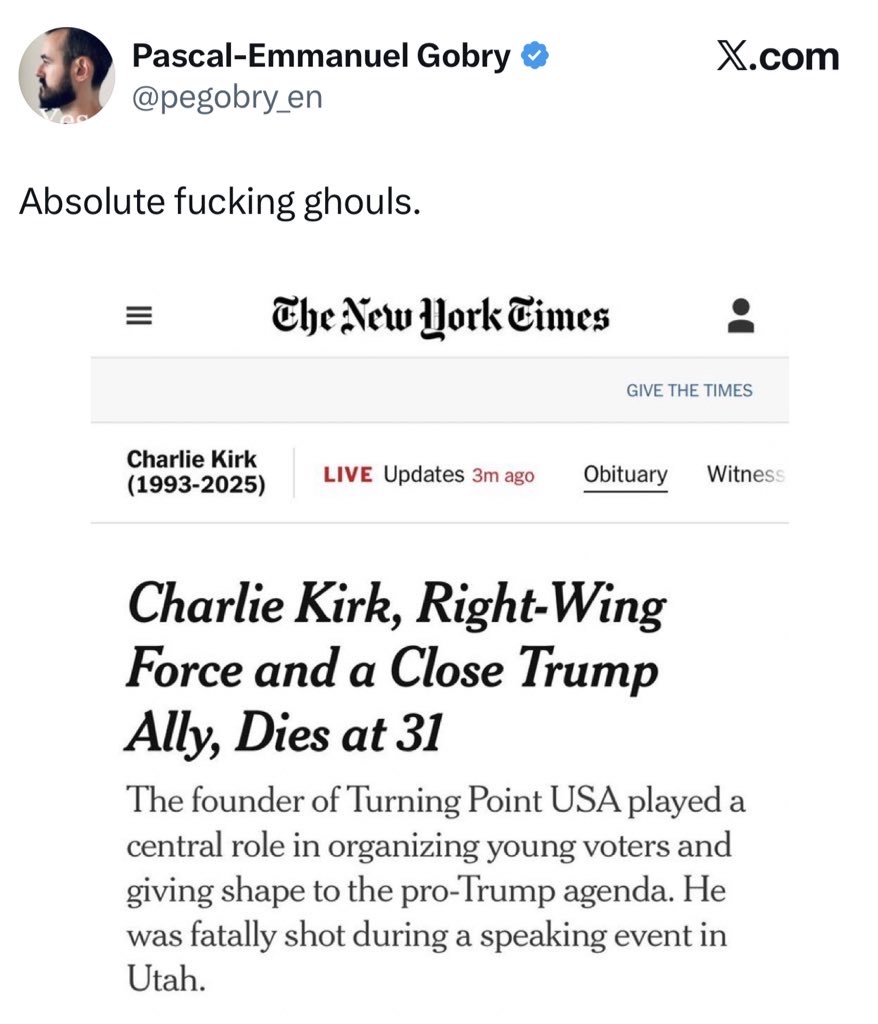Select the Obituary tab
Image resolution: width=878 pixels, height=1024 pixels.
click(625, 475)
